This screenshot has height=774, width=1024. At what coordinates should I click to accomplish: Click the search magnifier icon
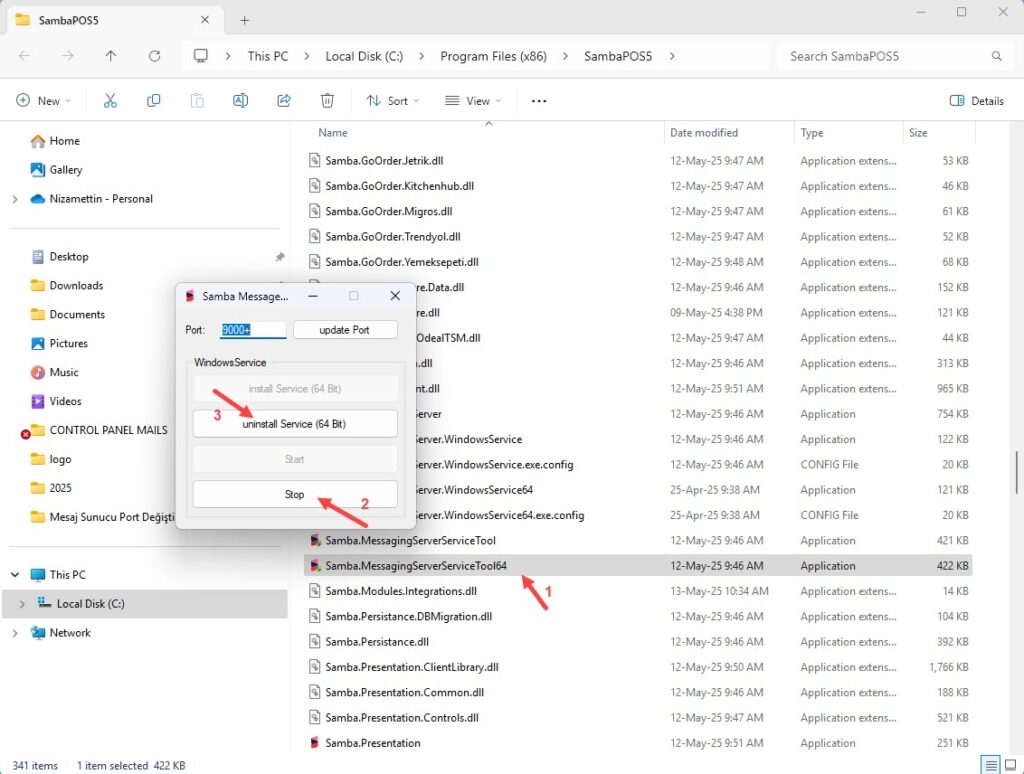point(996,56)
